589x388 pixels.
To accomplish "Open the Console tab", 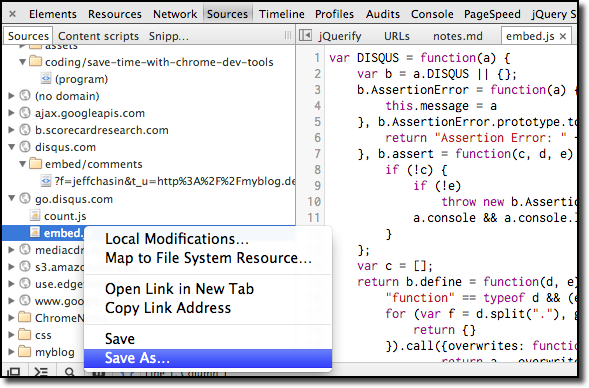I will 432,14.
